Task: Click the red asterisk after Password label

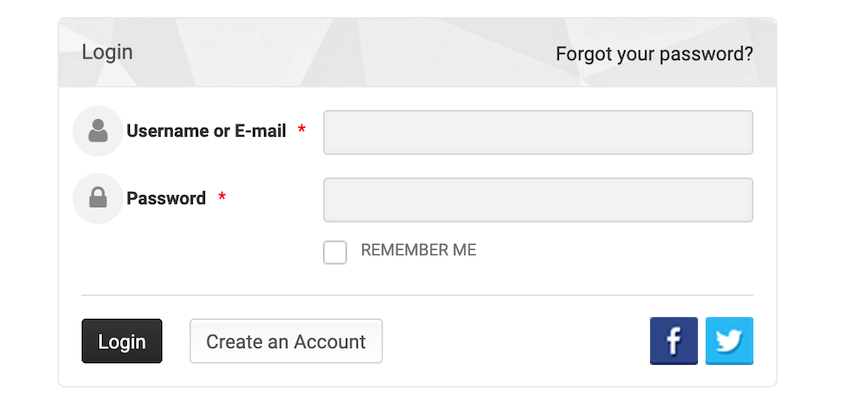Action: [222, 198]
